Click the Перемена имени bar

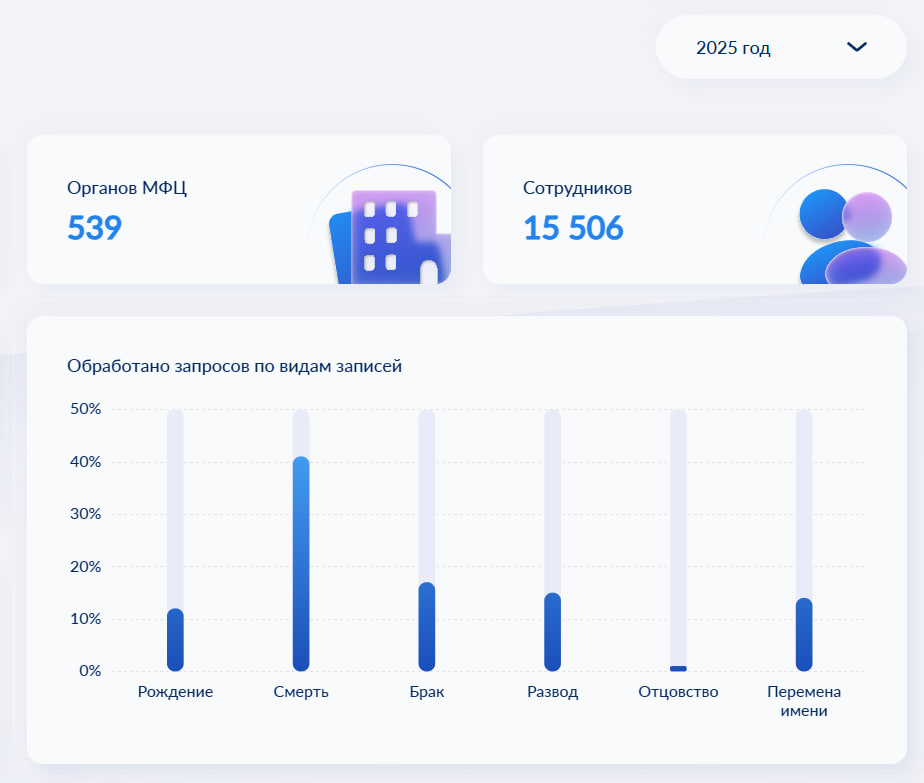pos(804,635)
